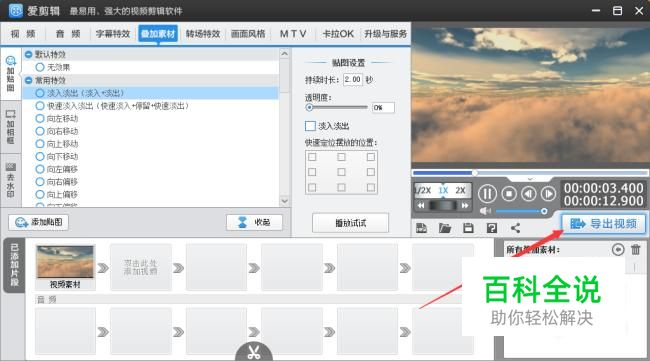The width and height of the screenshot is (650, 361).
Task: Stop the video preview playback
Action: point(509,194)
